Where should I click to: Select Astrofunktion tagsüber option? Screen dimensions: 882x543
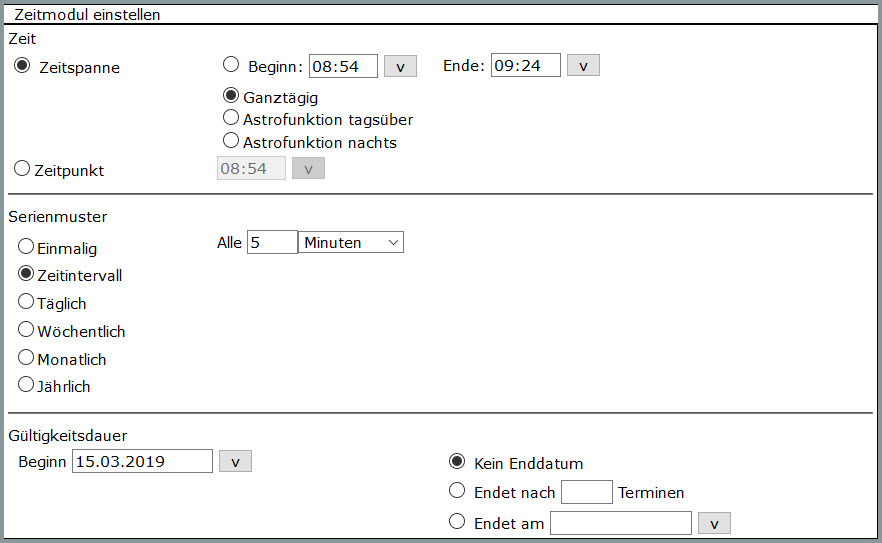(231, 117)
